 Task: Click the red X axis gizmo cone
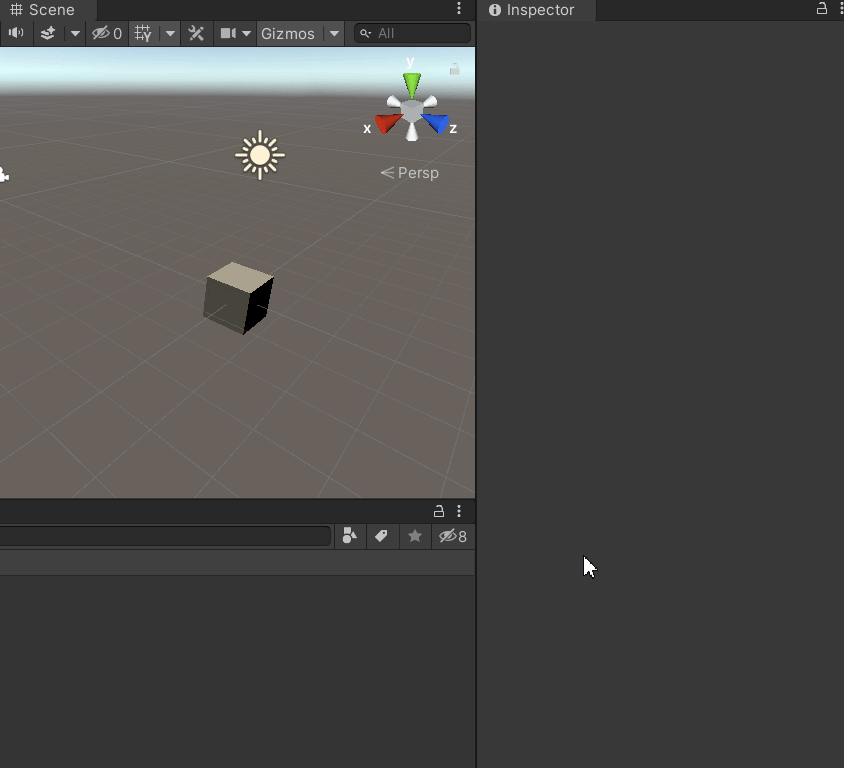388,122
